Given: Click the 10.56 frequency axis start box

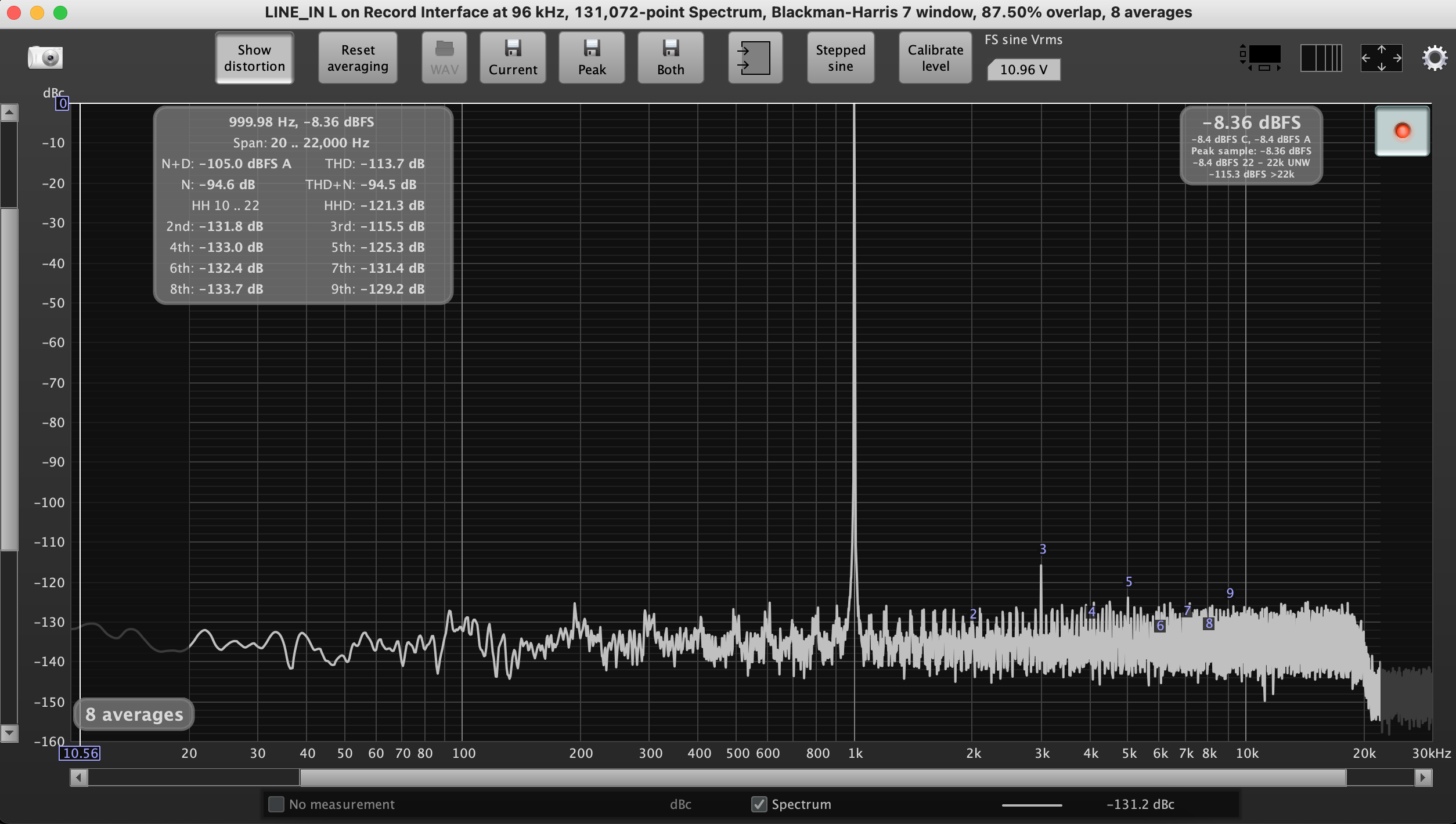Looking at the screenshot, I should pos(80,753).
